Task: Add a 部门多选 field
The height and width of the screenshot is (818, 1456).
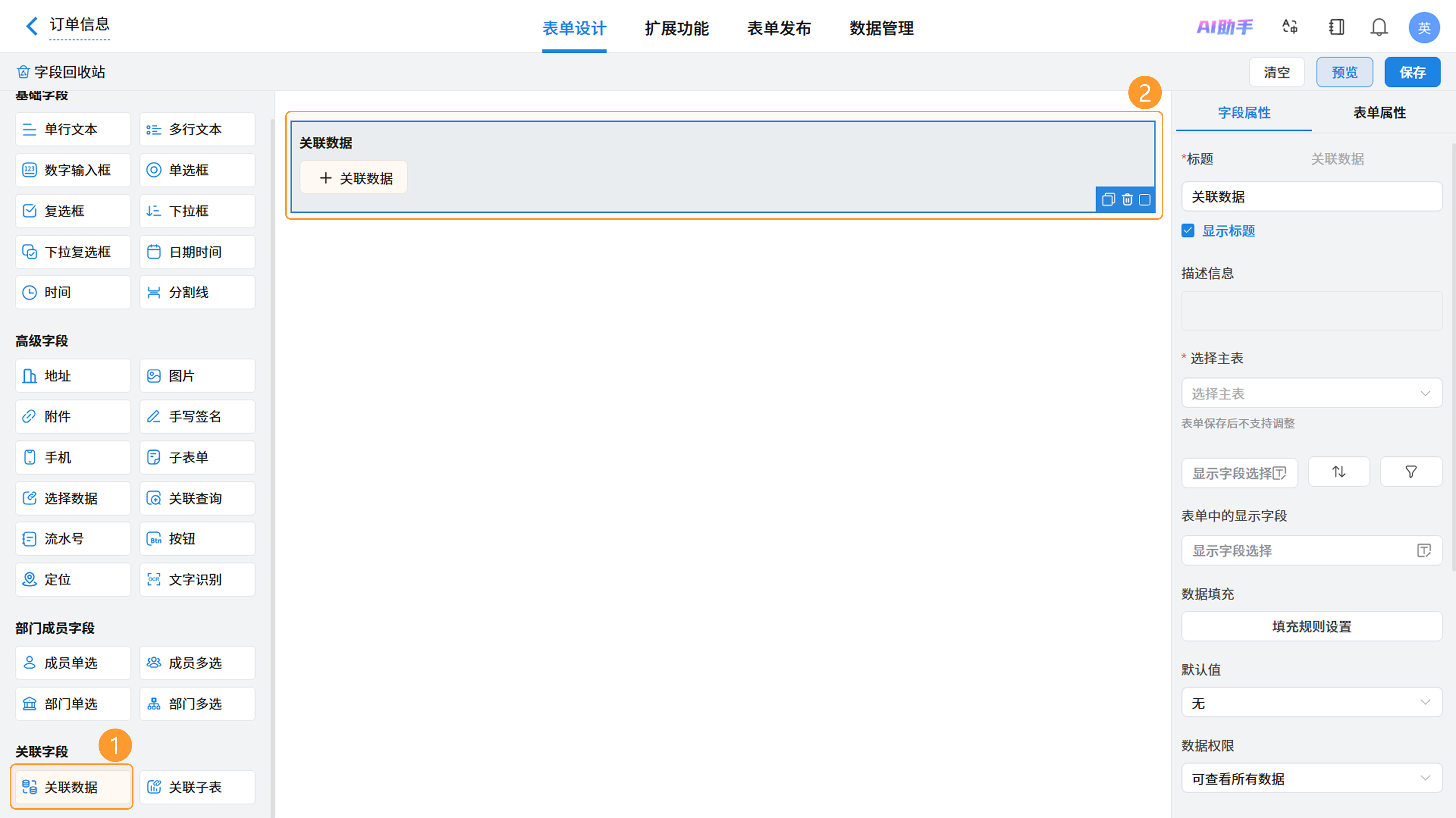Action: point(197,704)
